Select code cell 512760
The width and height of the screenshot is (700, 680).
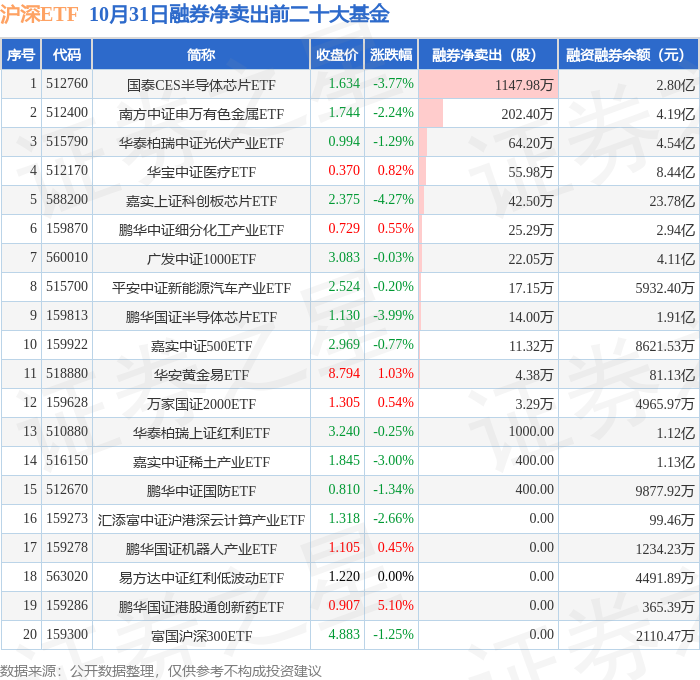point(67,83)
